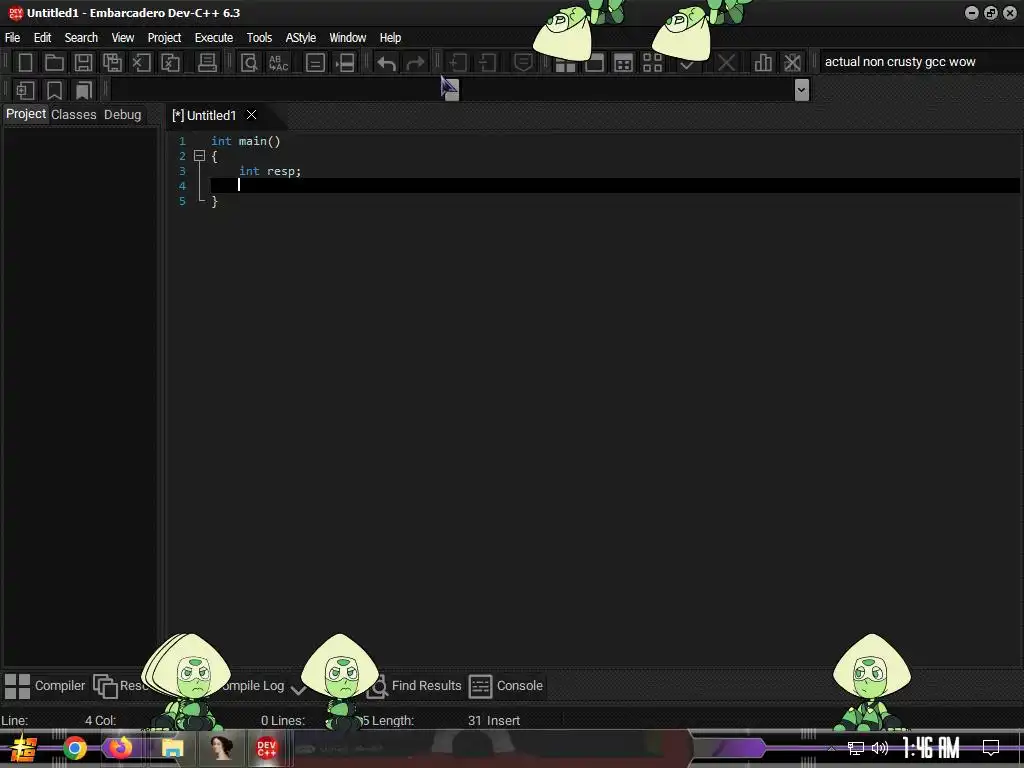Open the Console bottom tab
Image resolution: width=1024 pixels, height=768 pixels.
507,686
